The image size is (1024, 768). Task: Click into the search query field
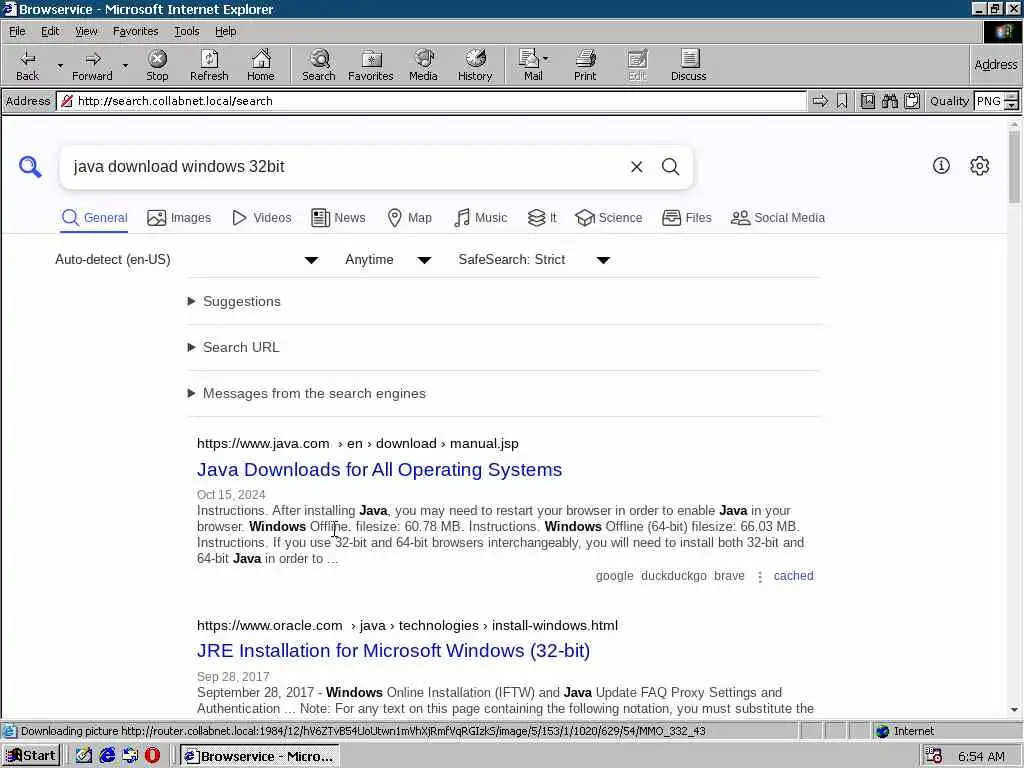[346, 167]
